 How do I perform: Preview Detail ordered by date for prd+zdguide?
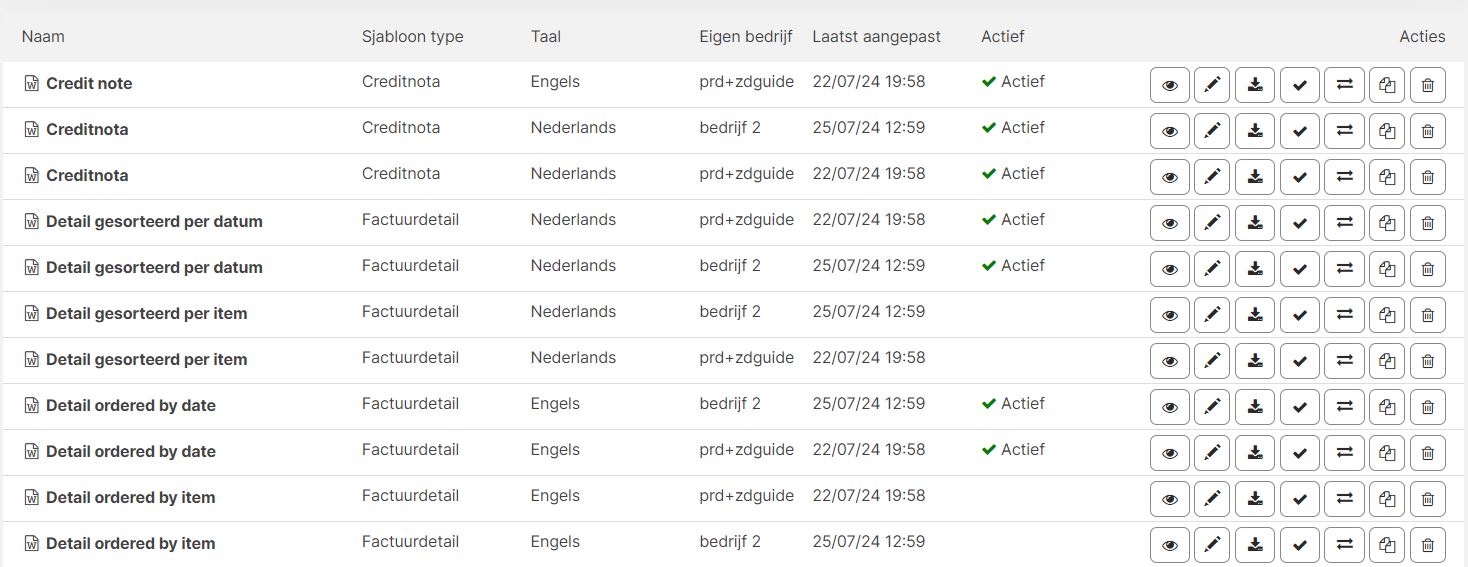pyautogui.click(x=1170, y=453)
